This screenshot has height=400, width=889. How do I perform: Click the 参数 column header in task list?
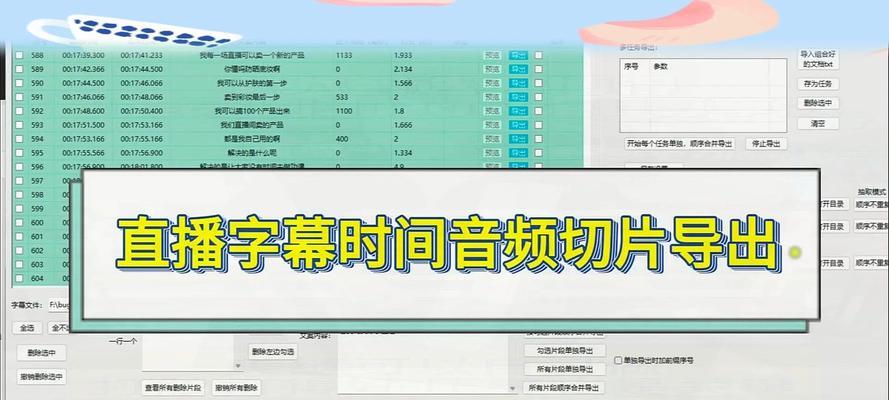pyautogui.click(x=660, y=67)
